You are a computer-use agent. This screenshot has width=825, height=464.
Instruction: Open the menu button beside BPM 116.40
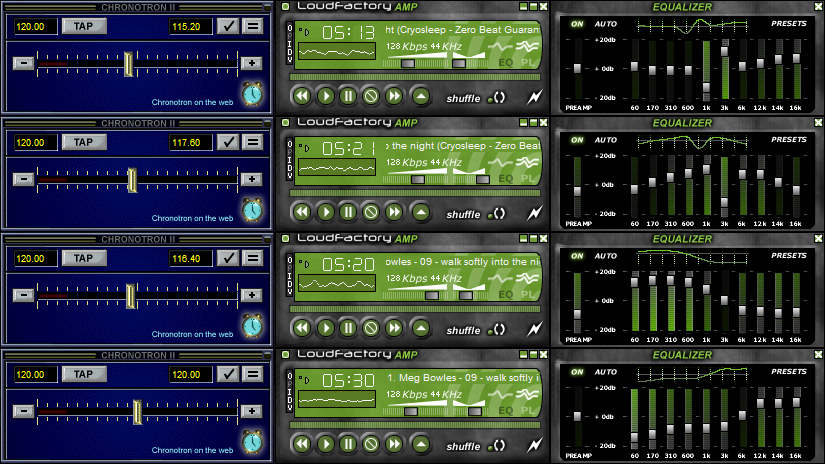(254, 258)
